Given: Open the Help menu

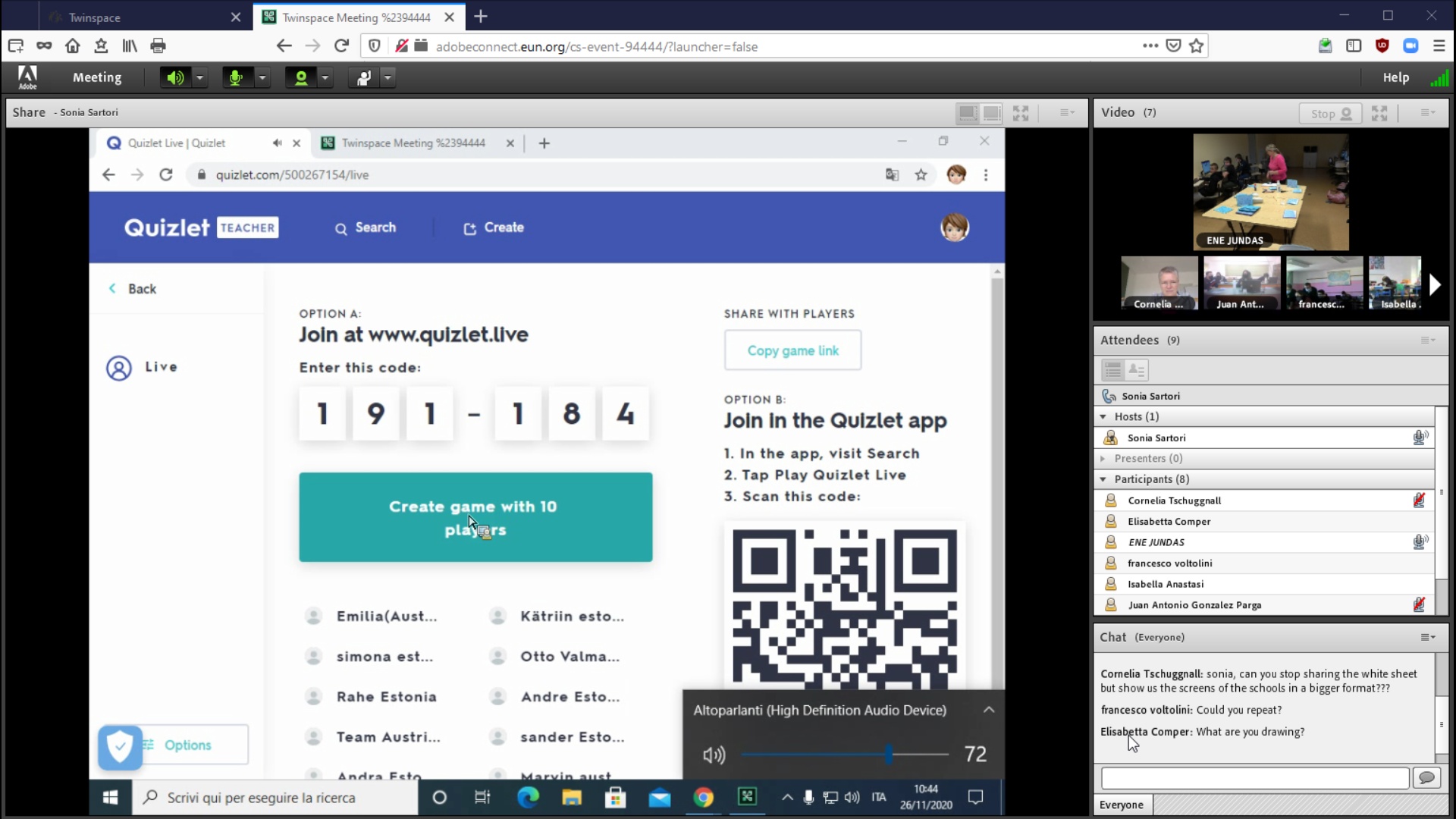Looking at the screenshot, I should [1395, 77].
